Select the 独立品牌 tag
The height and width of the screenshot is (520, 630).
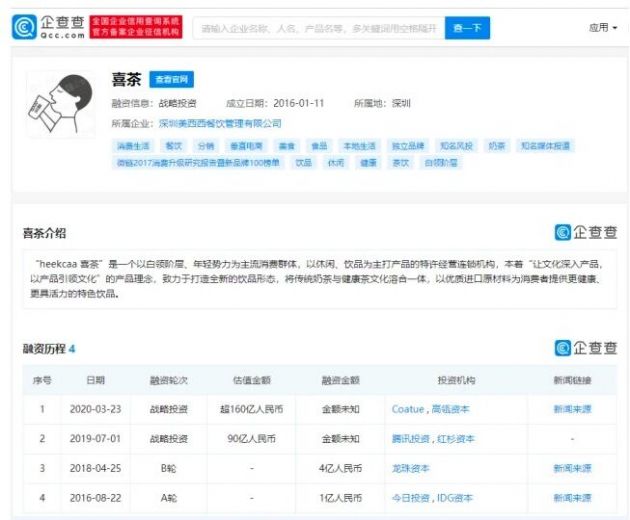tap(408, 146)
